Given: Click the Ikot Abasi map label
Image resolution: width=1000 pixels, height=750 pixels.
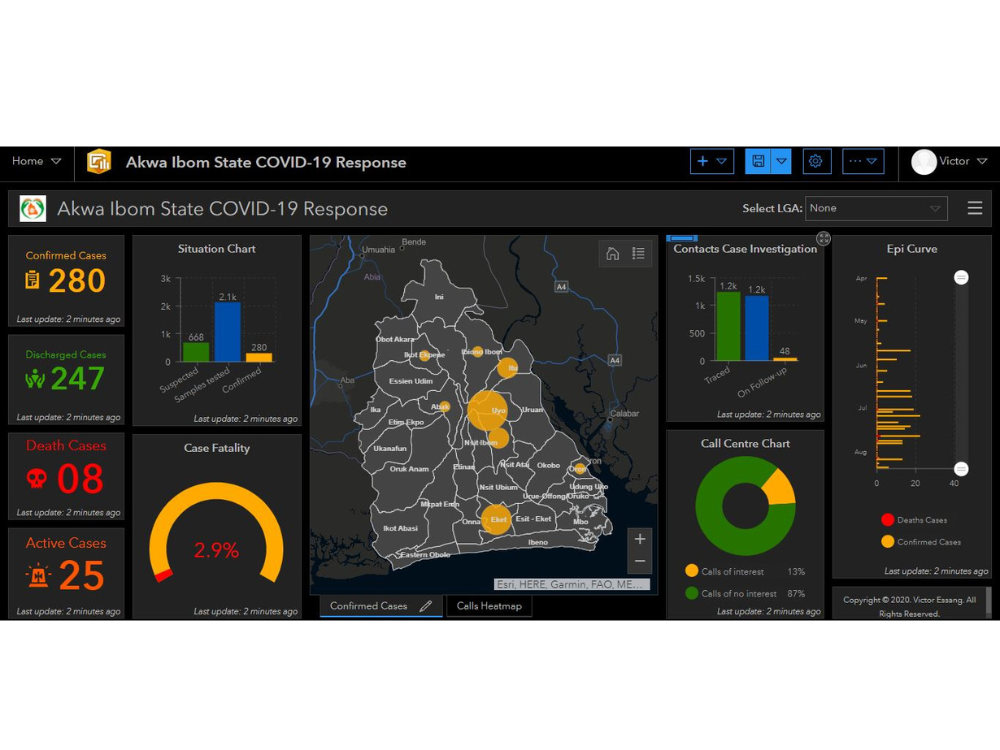Looking at the screenshot, I should point(401,528).
